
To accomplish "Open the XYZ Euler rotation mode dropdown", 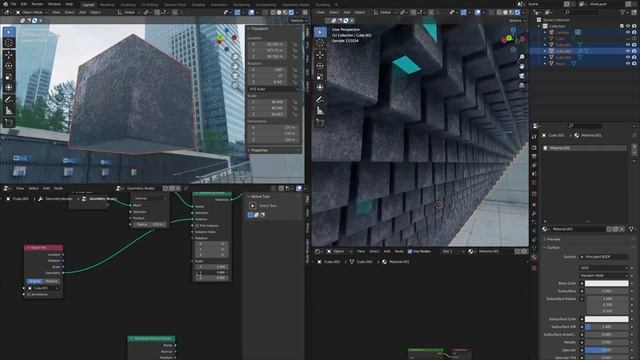I will coord(273,89).
